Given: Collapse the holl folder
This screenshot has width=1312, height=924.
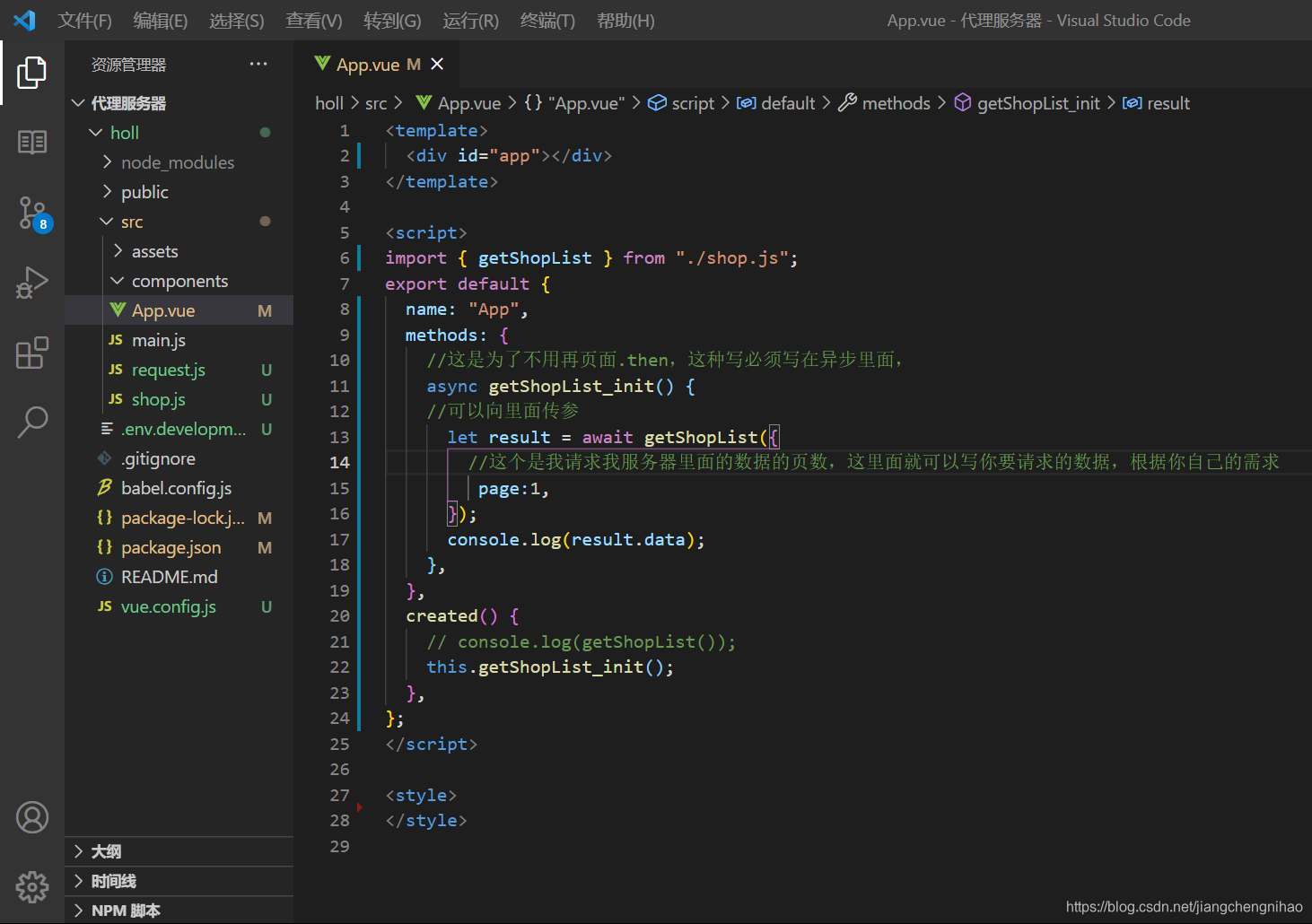Looking at the screenshot, I should tap(96, 133).
